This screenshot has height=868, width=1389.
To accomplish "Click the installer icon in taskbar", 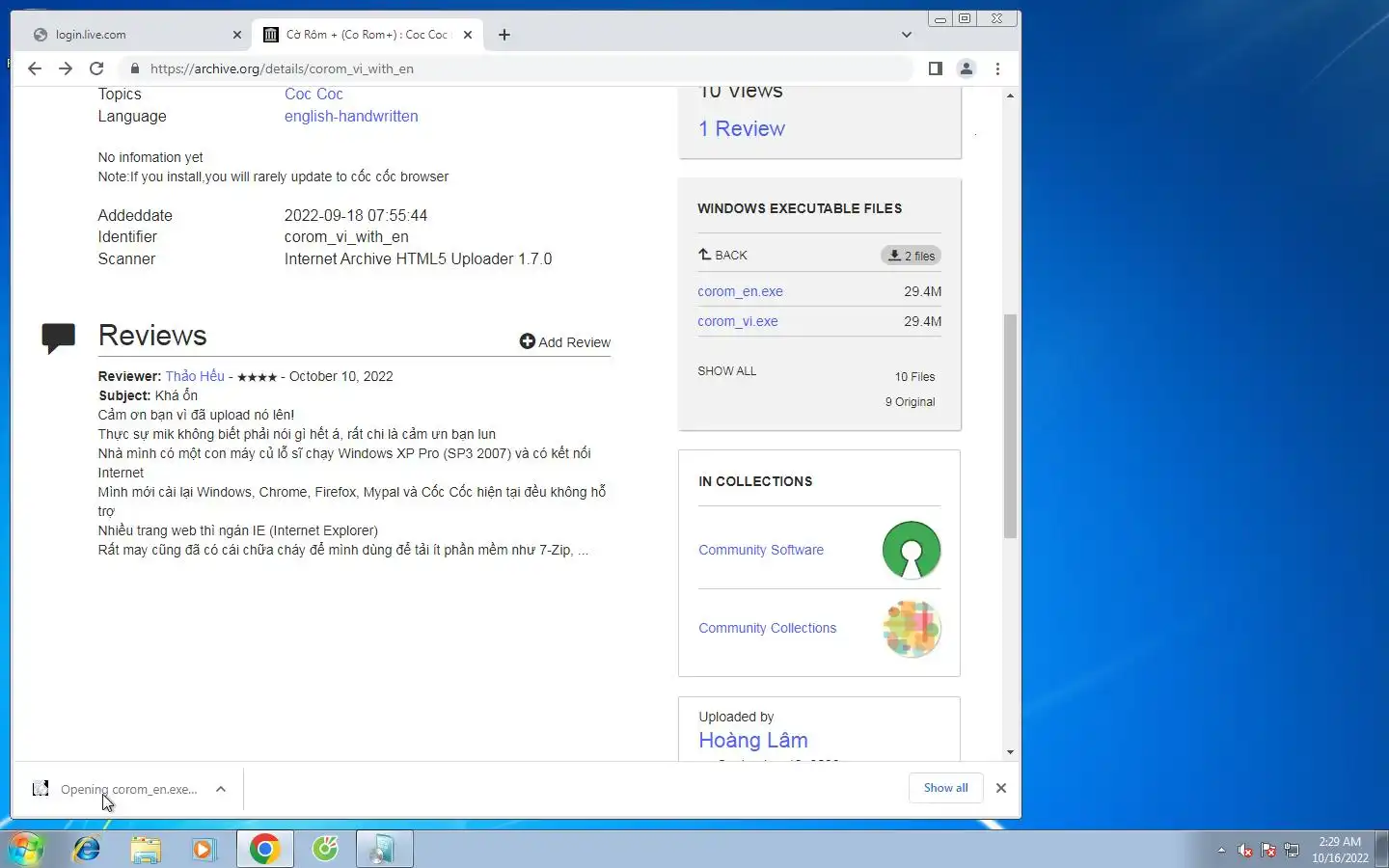I will [x=385, y=849].
